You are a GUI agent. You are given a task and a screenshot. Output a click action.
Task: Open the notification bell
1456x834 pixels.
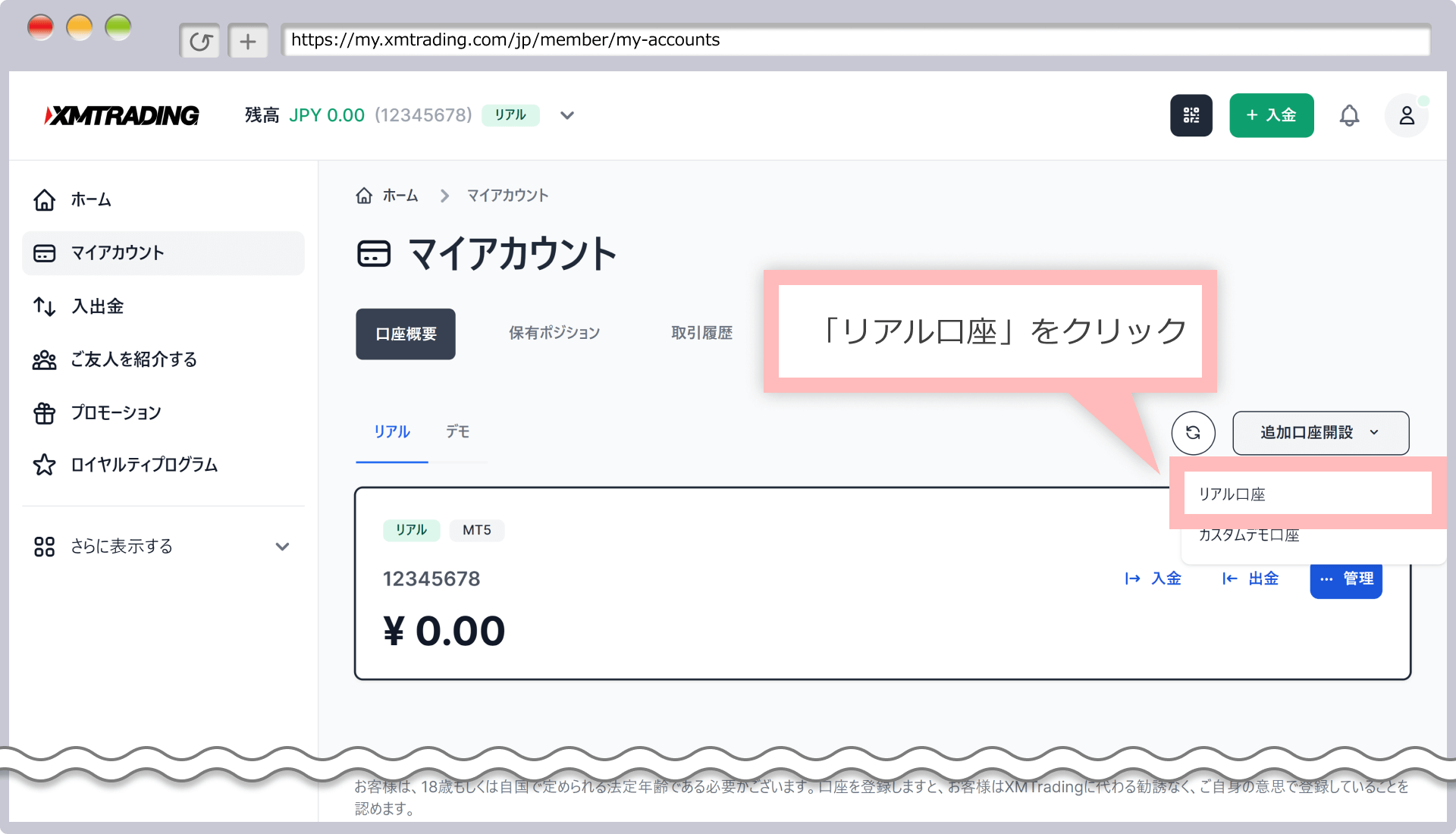1351,115
